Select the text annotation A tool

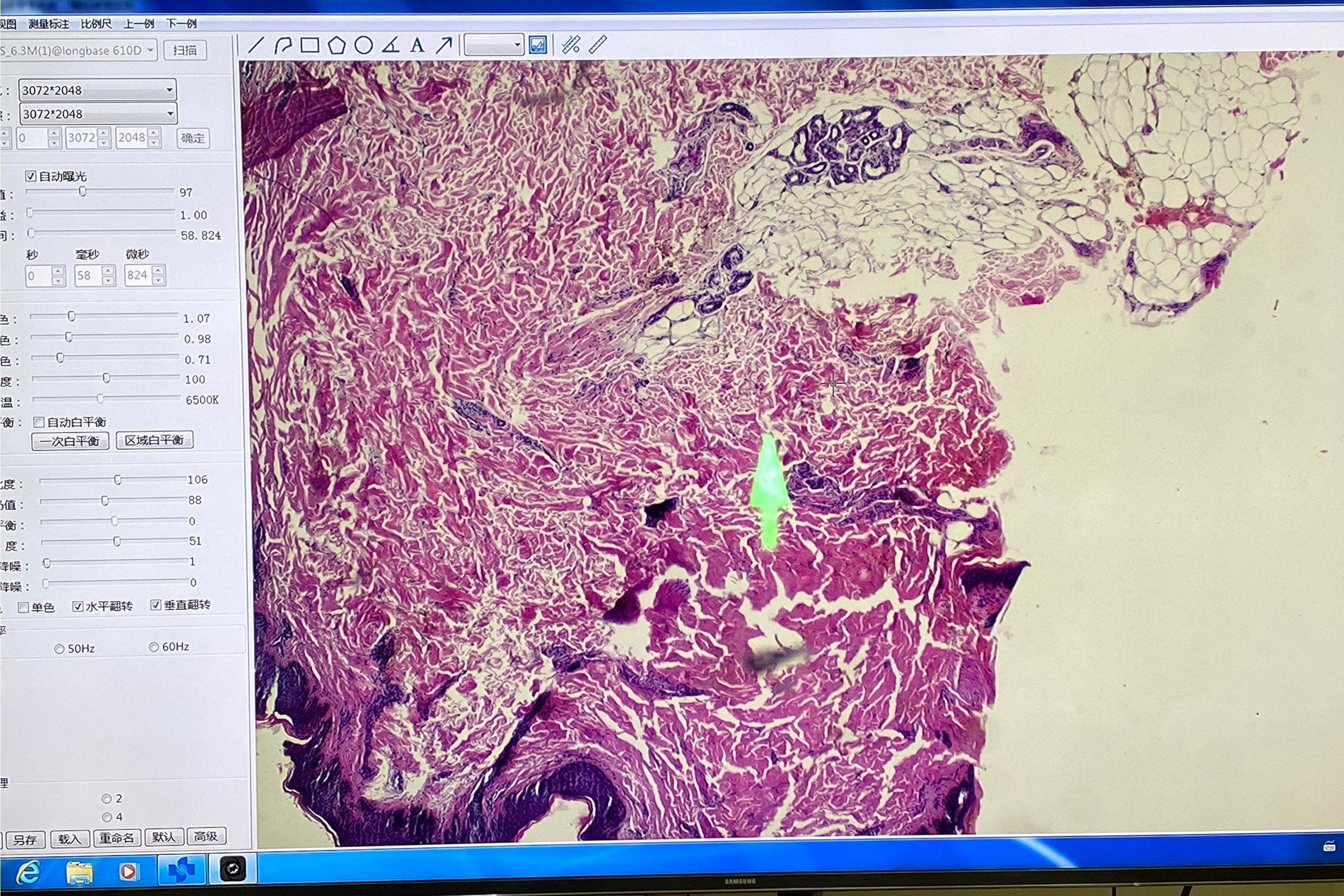click(417, 44)
